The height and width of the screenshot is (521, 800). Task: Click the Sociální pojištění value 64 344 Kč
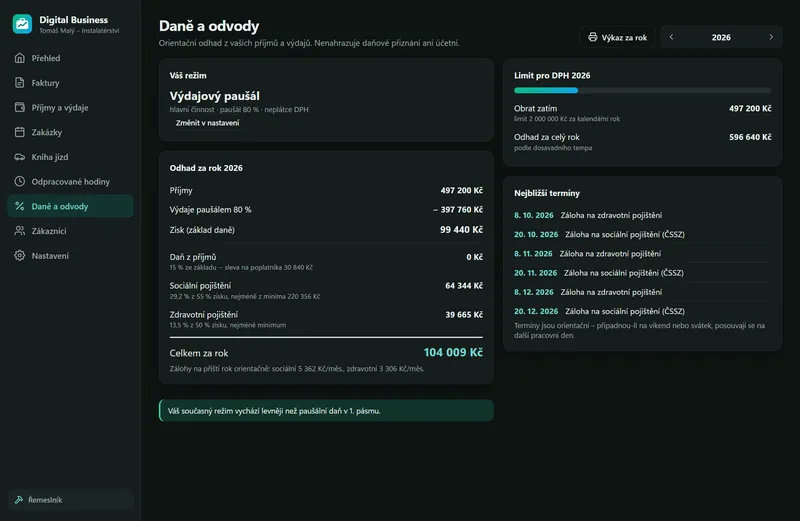click(464, 286)
